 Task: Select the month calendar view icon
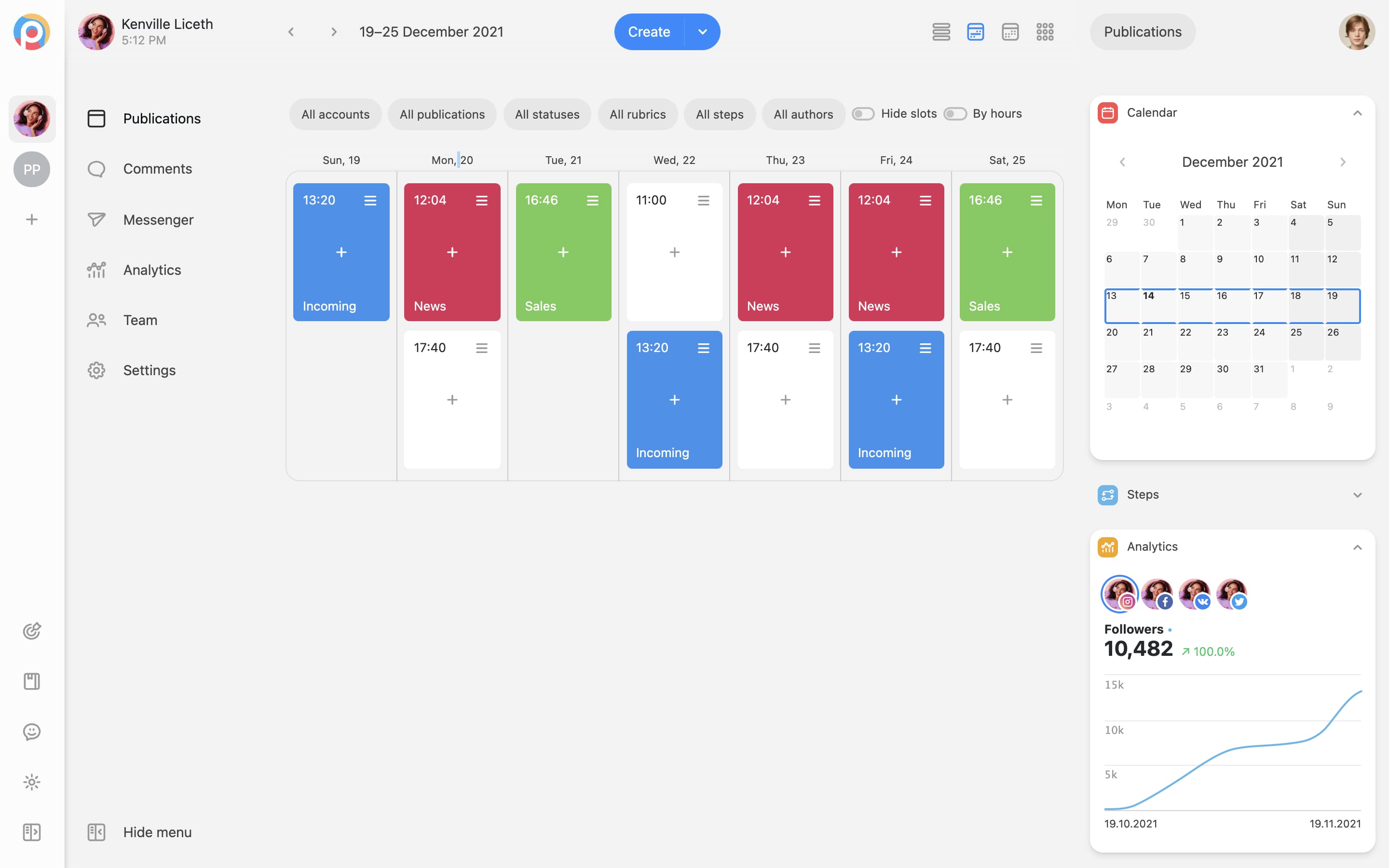1010,31
